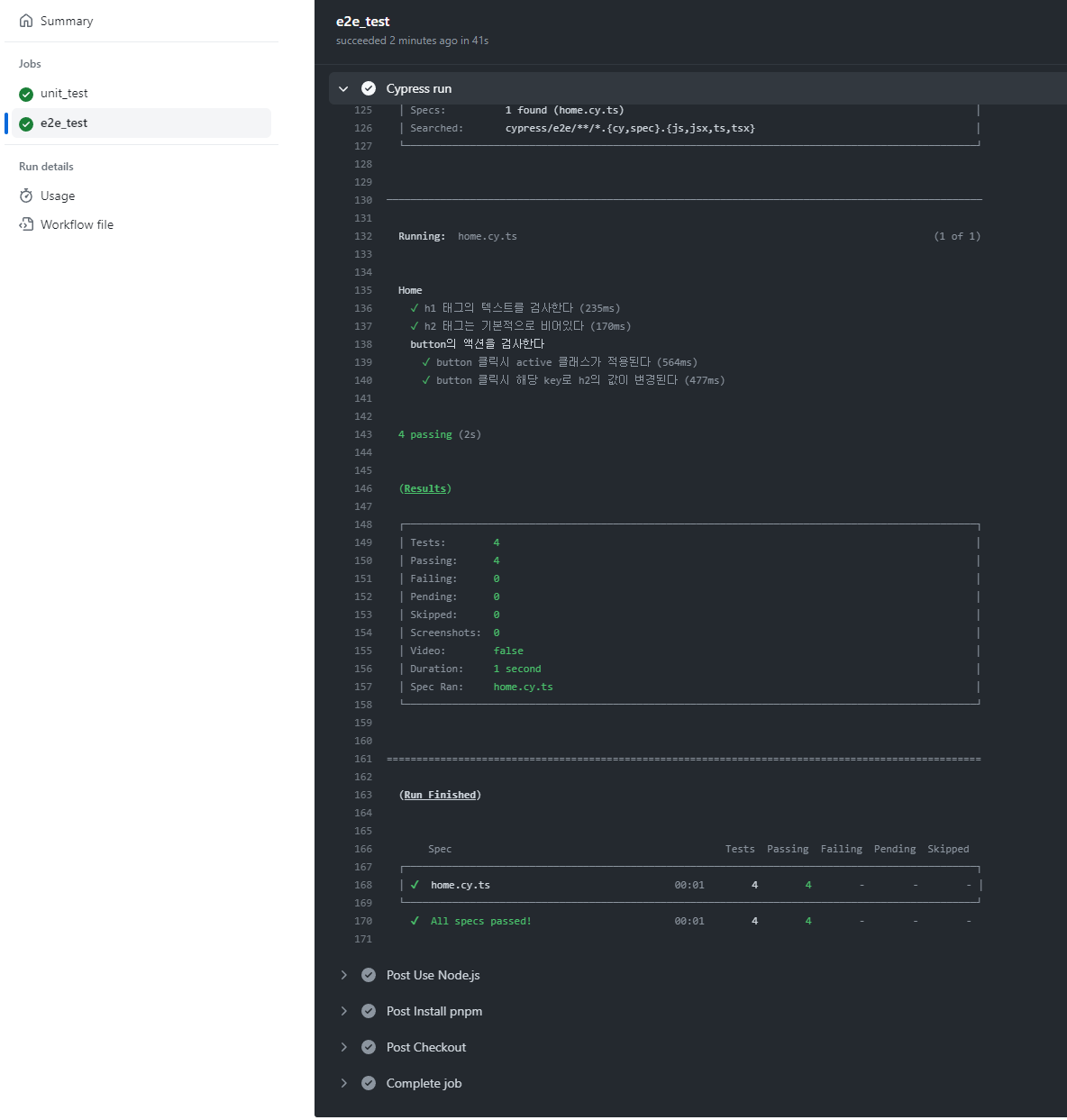Click the Usage stopwatch icon

[x=26, y=196]
